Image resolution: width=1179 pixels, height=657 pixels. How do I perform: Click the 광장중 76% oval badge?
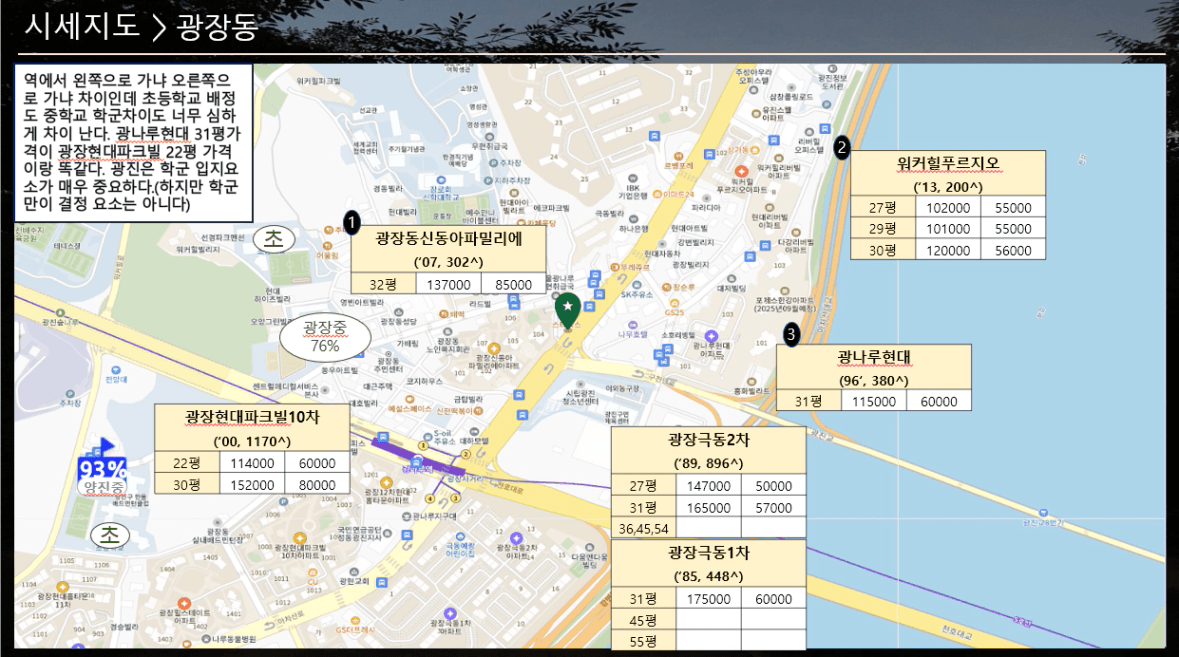325,337
